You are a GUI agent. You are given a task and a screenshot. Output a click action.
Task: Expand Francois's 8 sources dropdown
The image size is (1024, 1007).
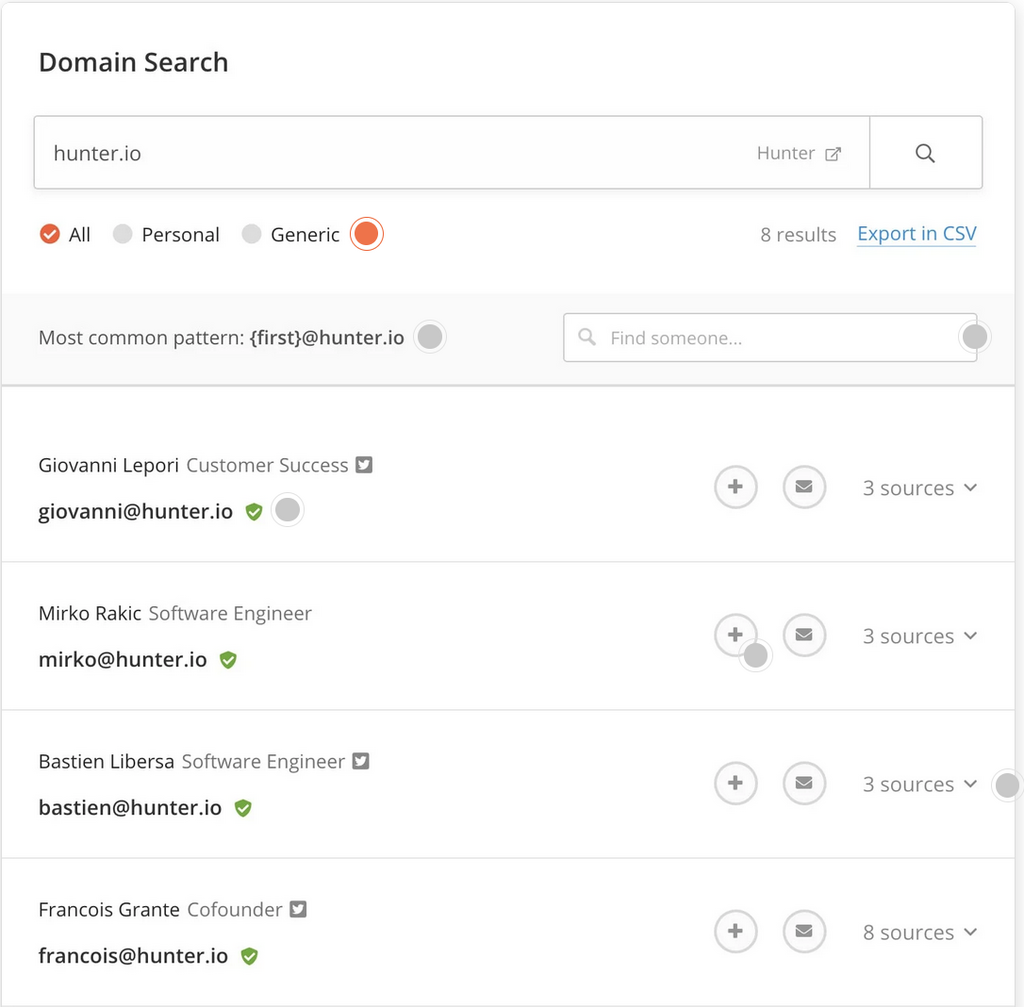pyautogui.click(x=919, y=932)
